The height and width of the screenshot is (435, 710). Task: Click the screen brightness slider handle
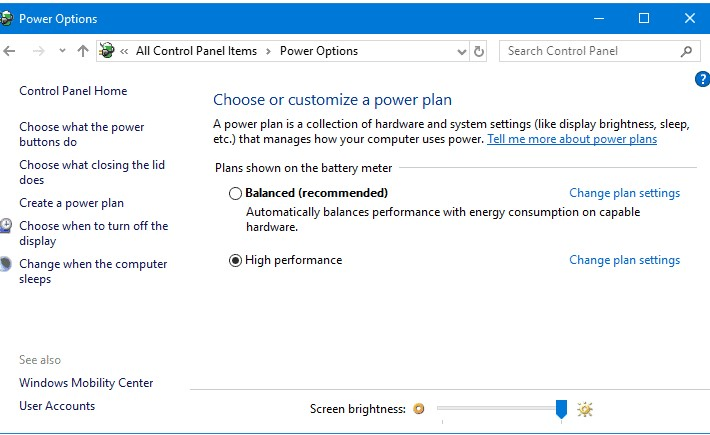click(x=561, y=408)
